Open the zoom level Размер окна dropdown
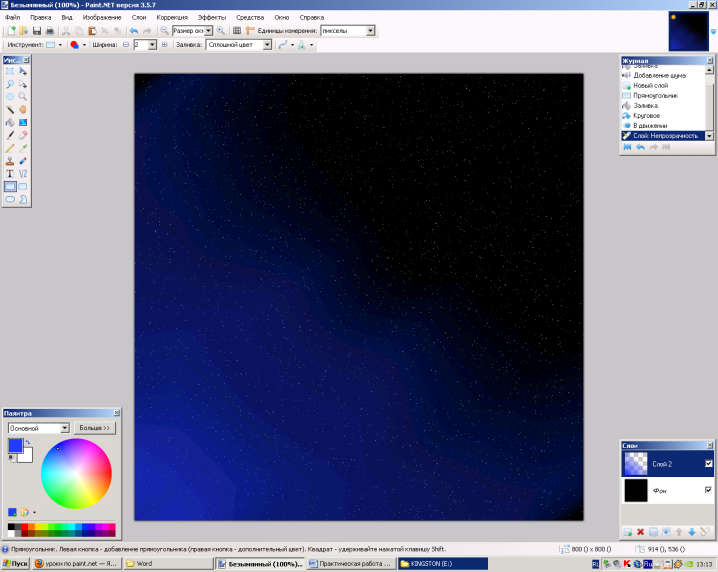The image size is (718, 572). [208, 31]
